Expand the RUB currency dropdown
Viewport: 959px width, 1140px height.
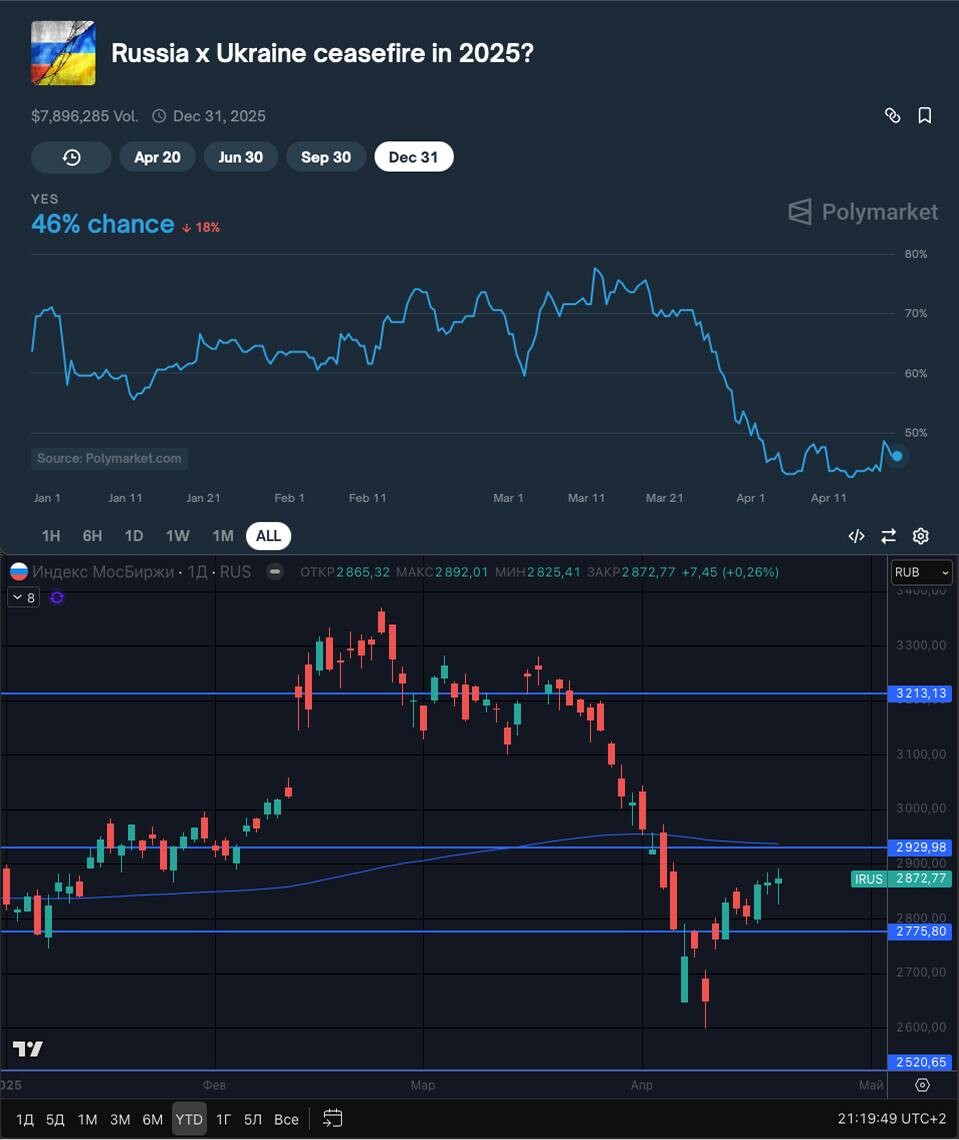pos(921,573)
